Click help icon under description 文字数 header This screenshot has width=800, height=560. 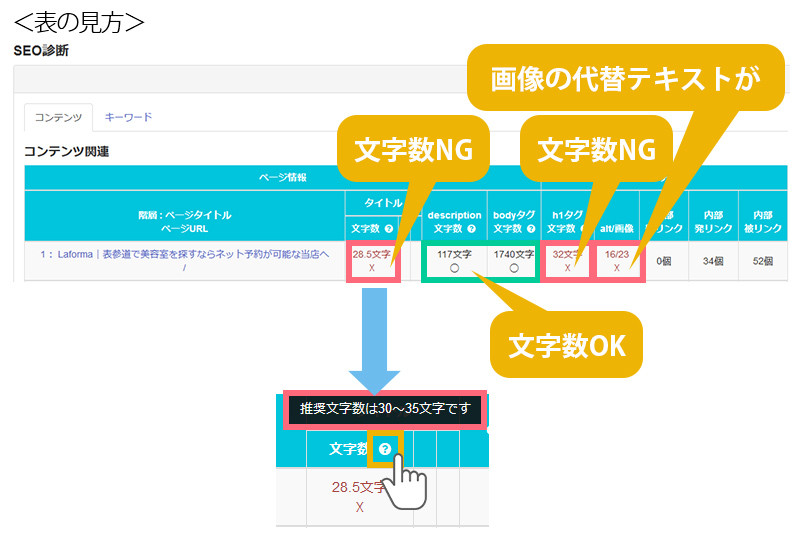(x=471, y=229)
